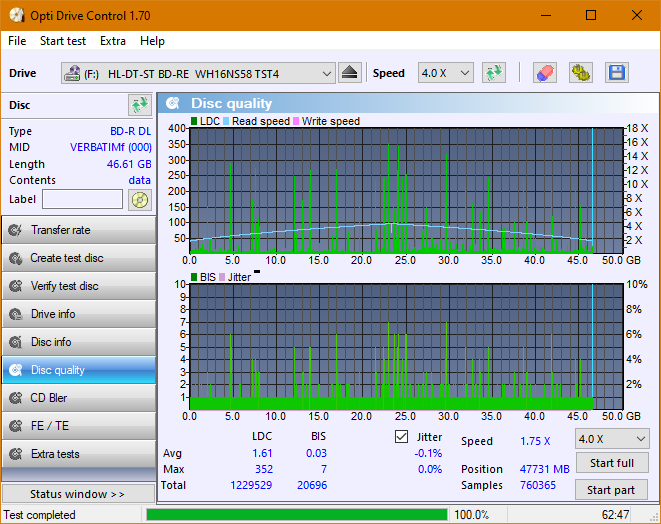The image size is (661, 524).
Task: Click the disc type BD-R DL value
Action: (x=131, y=131)
